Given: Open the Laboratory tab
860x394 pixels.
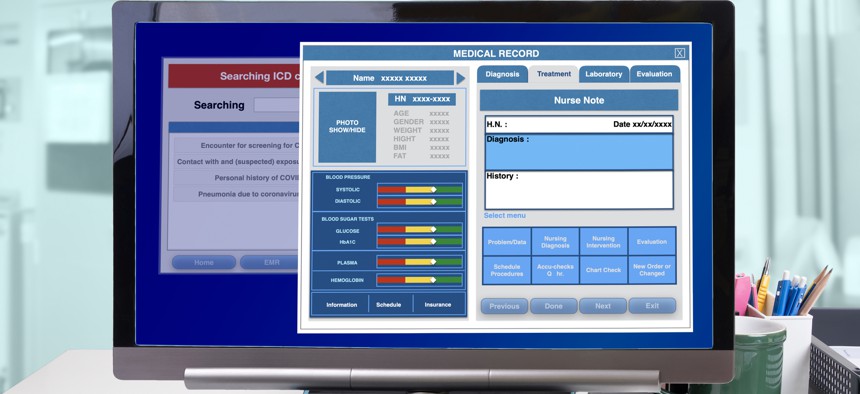Looking at the screenshot, I should [603, 74].
